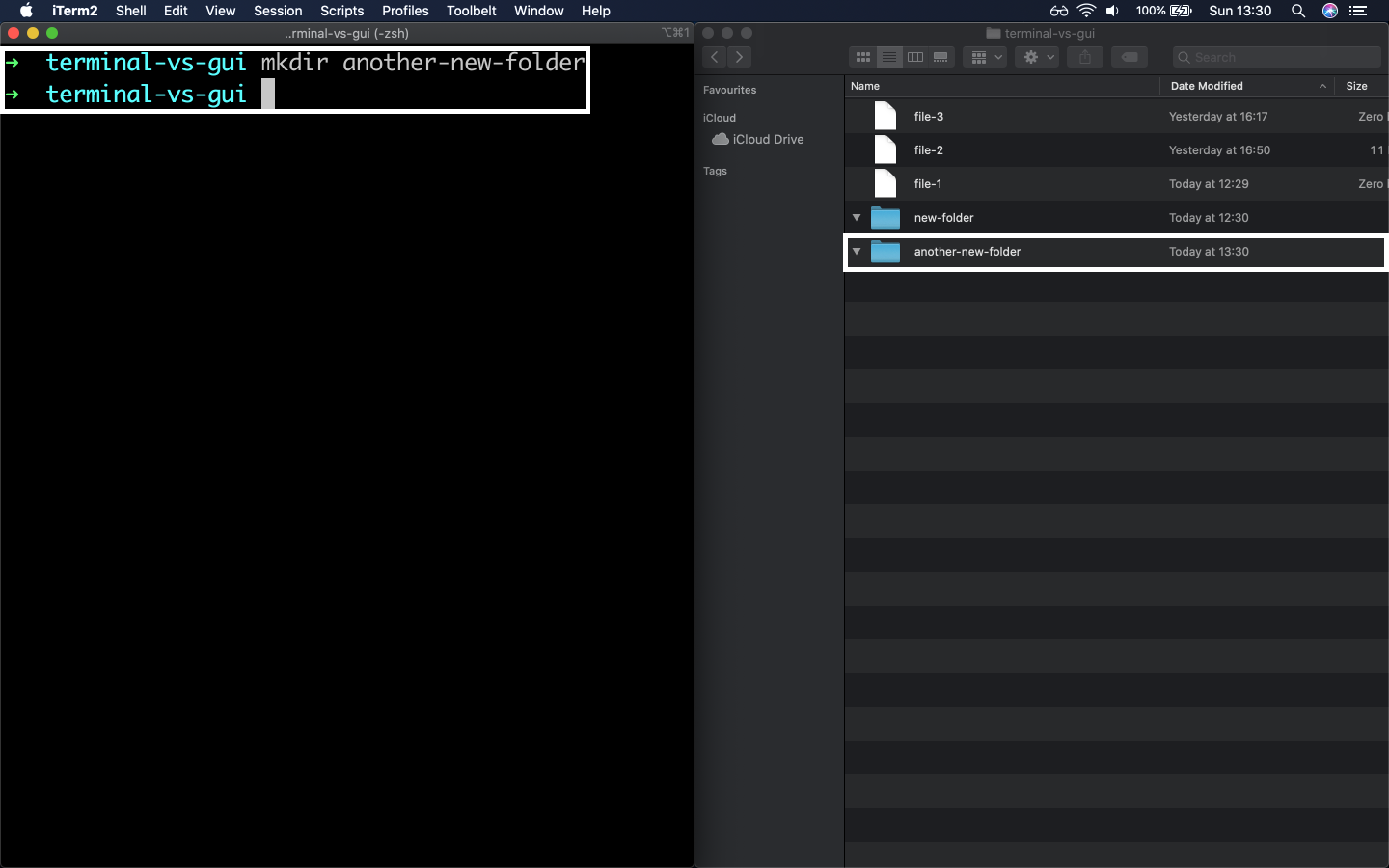
Task: Click the Finder Search field
Action: coord(1277,57)
